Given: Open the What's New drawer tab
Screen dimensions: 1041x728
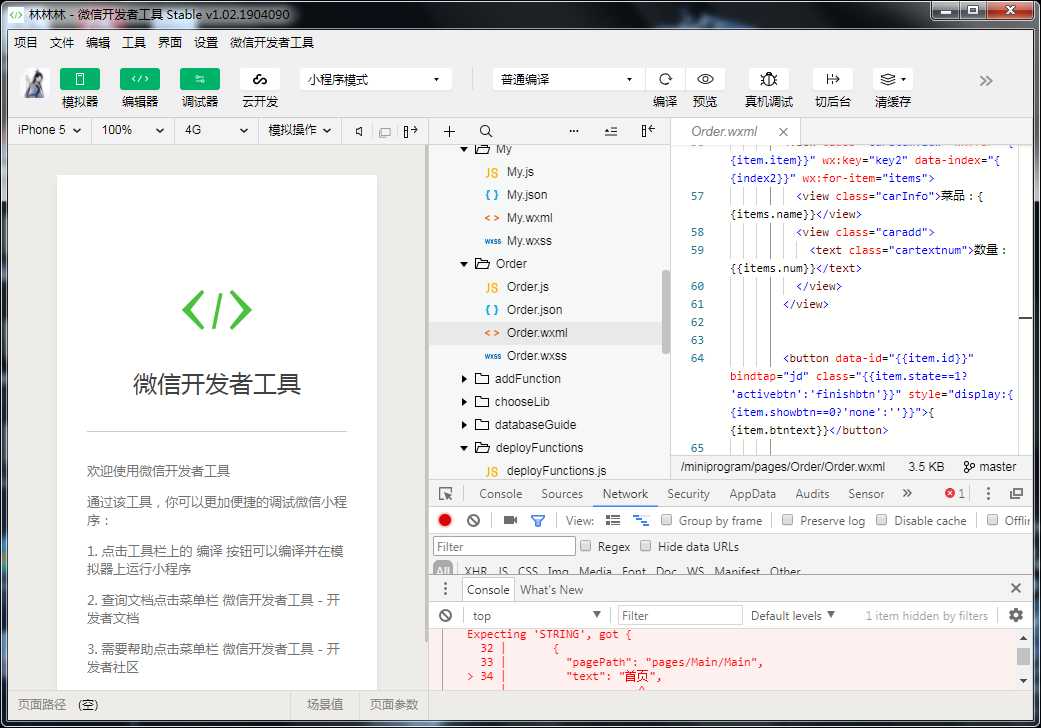Looking at the screenshot, I should [551, 589].
